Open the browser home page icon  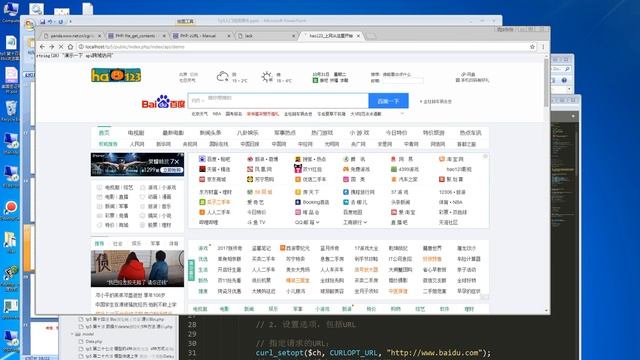coord(70,47)
